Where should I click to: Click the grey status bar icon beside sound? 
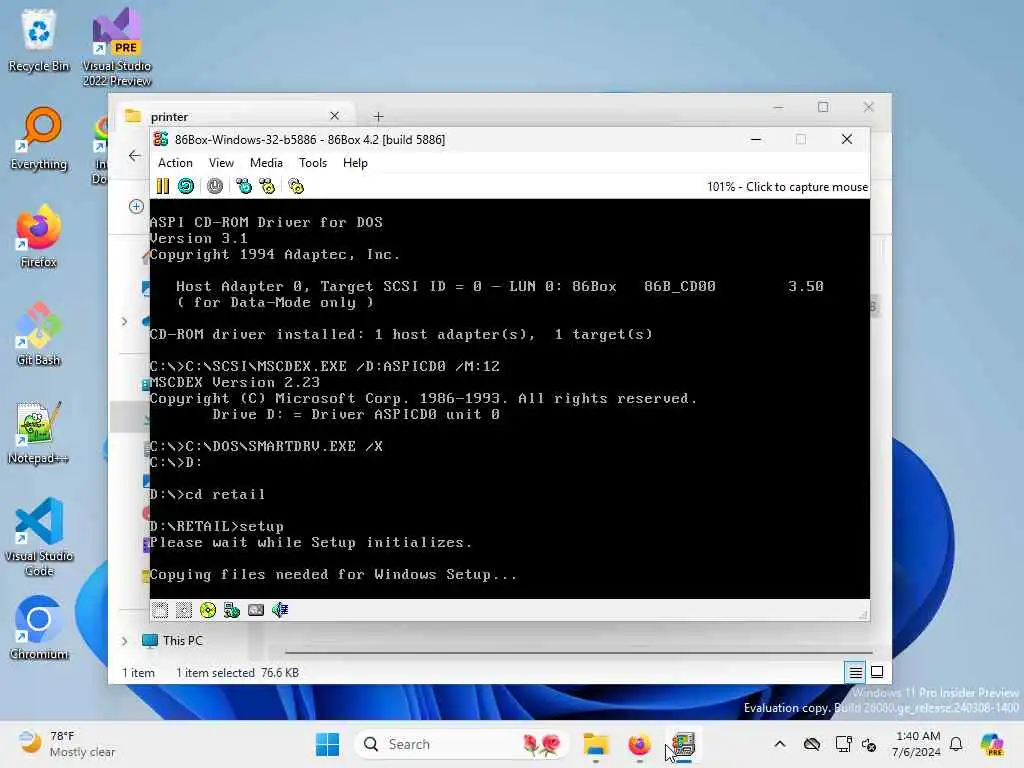pos(256,610)
